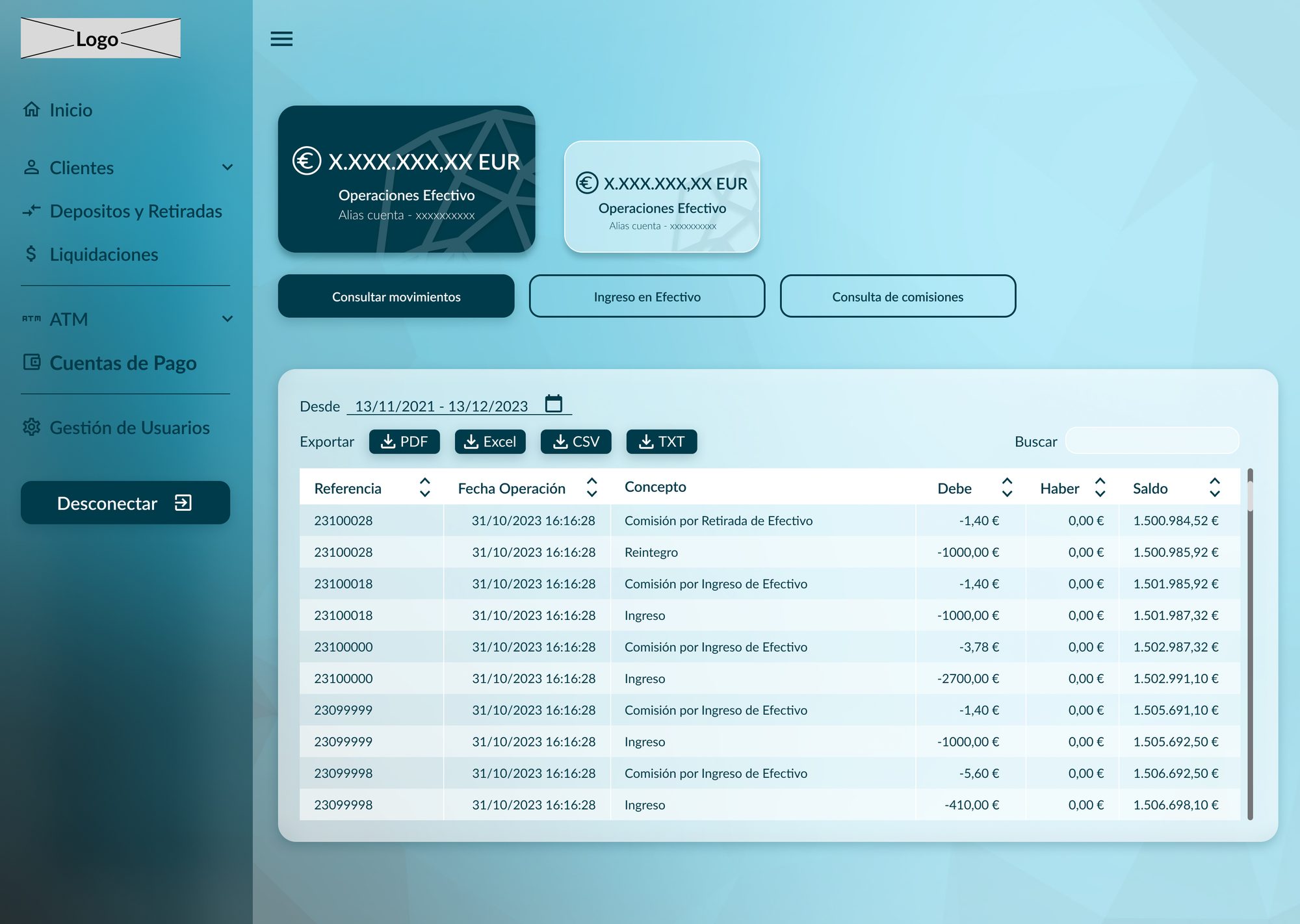
Task: Open the hamburger menu icon
Action: click(281, 39)
